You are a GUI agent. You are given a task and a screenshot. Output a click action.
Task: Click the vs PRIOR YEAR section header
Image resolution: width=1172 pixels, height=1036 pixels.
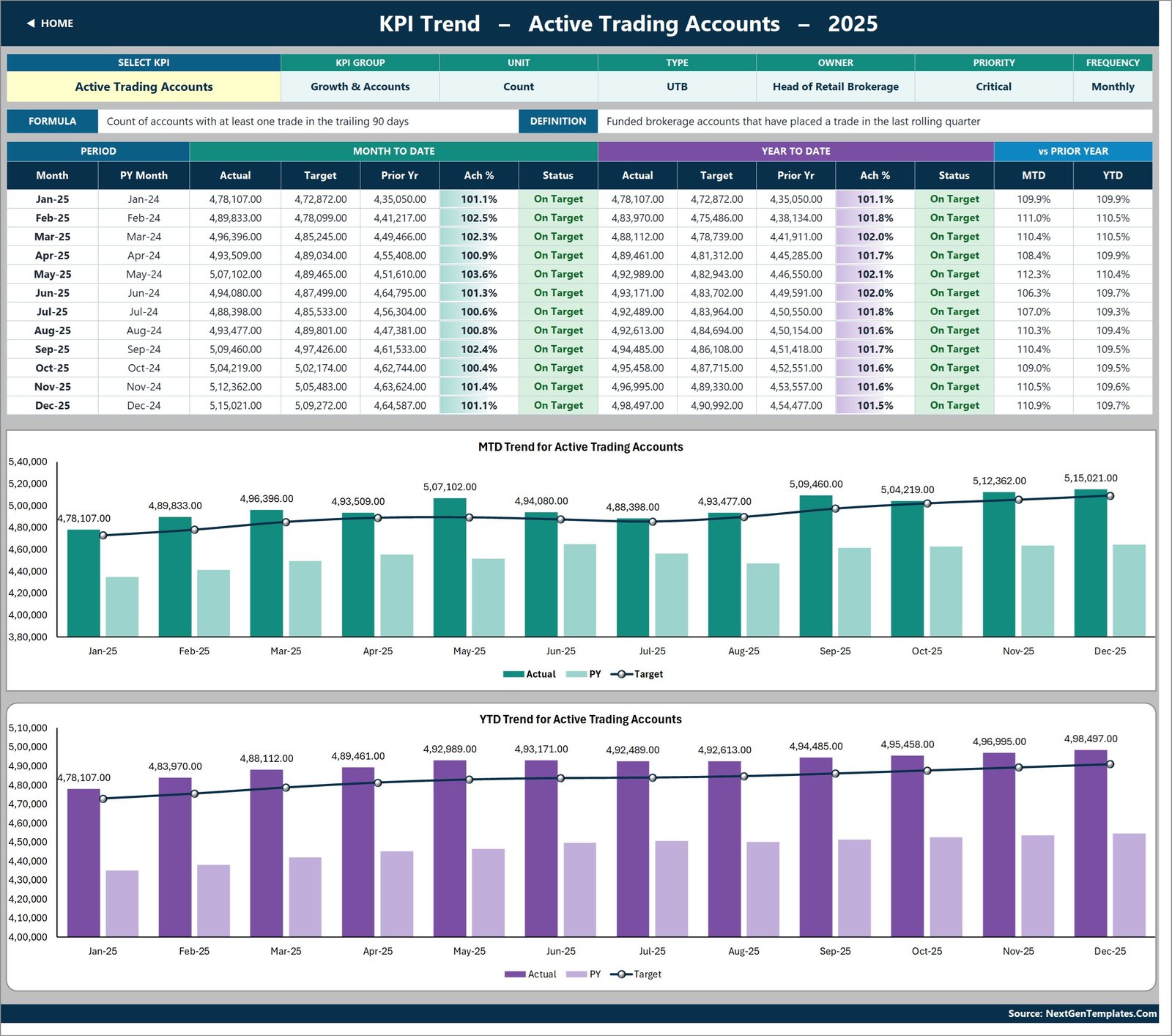click(x=1073, y=151)
